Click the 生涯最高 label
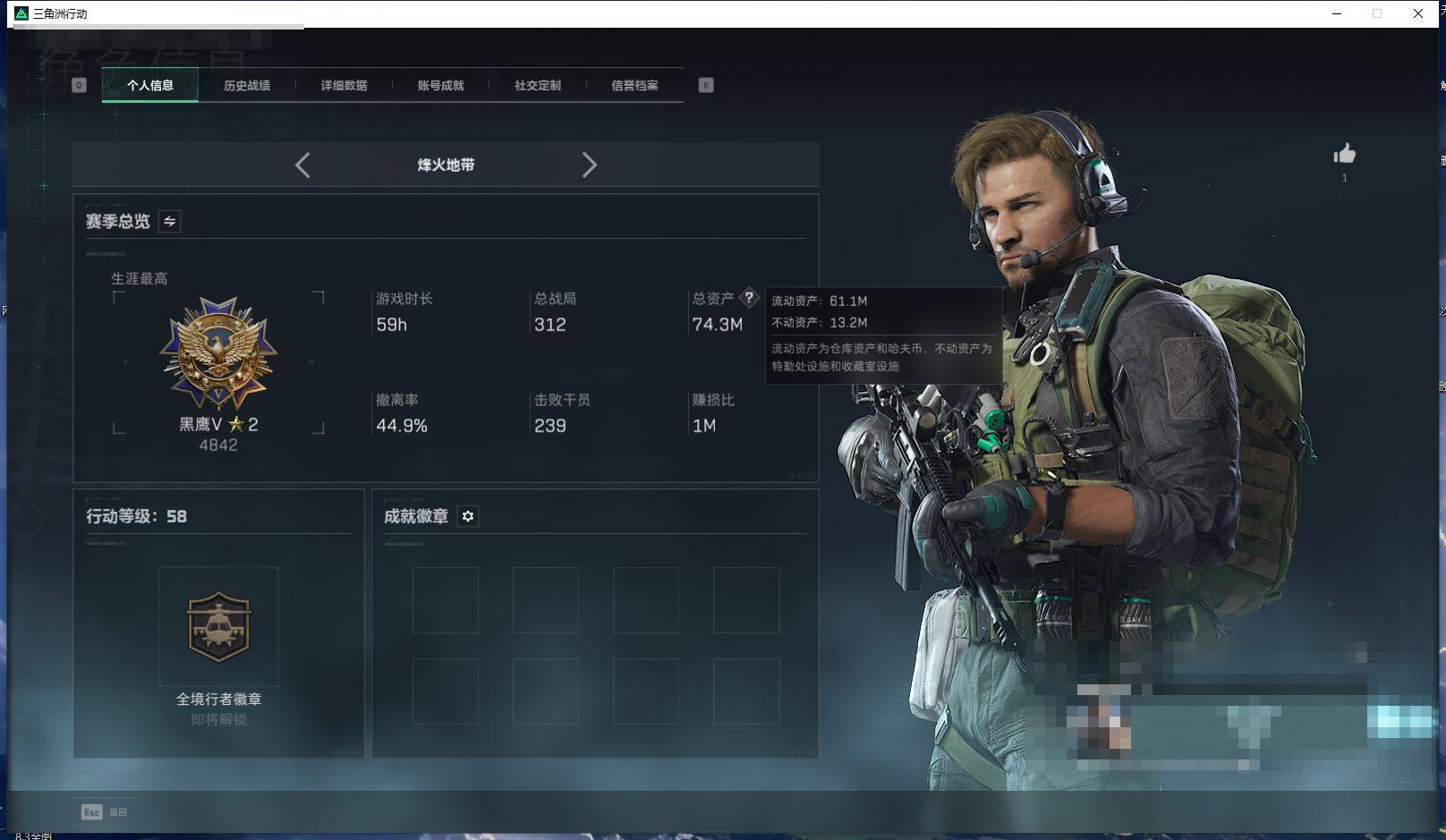1446x840 pixels. [139, 278]
